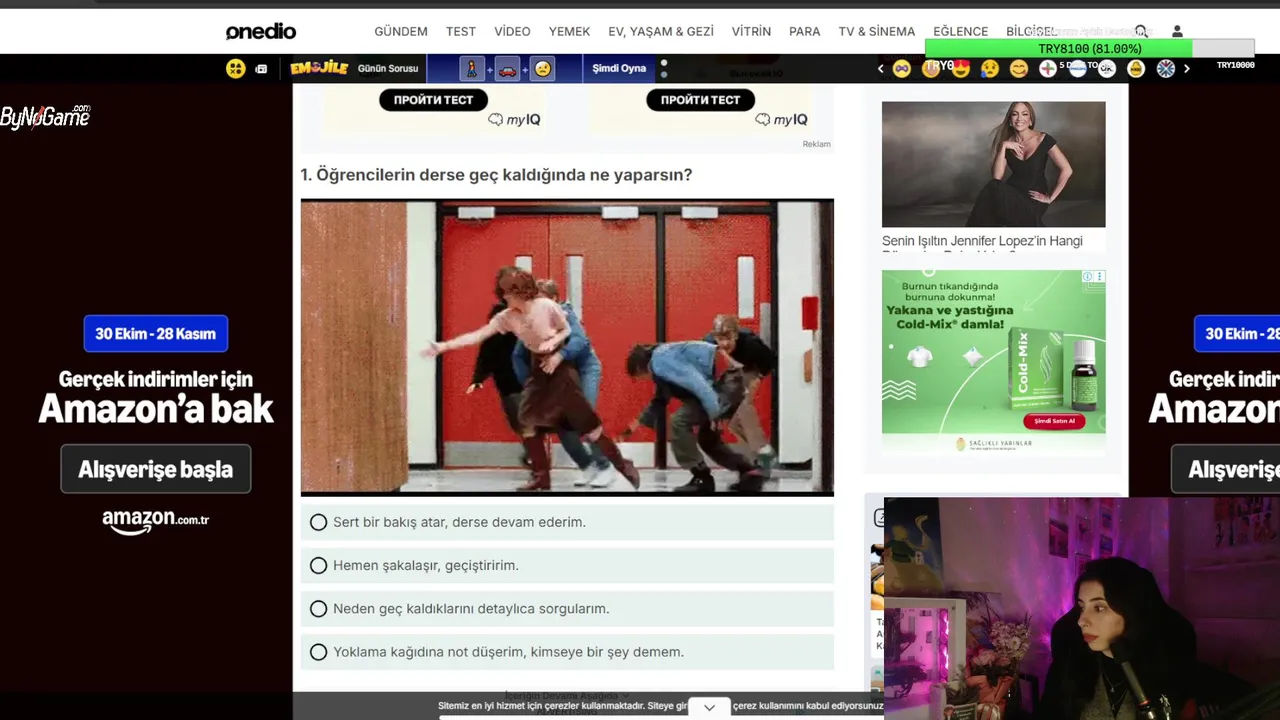Viewport: 1280px width, 720px height.
Task: Open the EĞLENCE menu
Action: coord(960,32)
